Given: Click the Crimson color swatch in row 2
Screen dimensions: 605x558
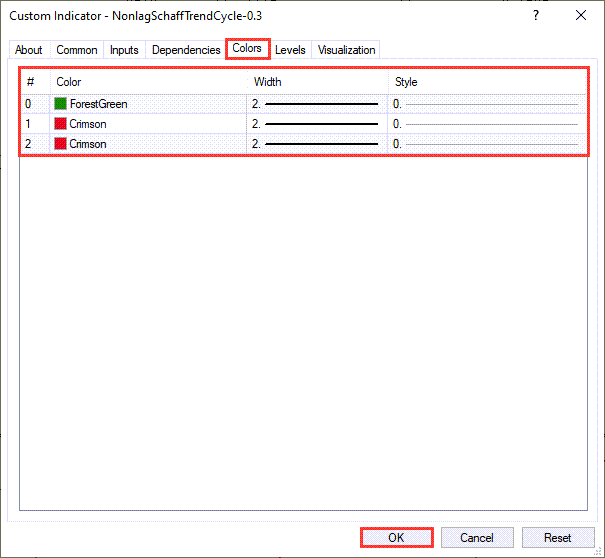Looking at the screenshot, I should pos(61,144).
